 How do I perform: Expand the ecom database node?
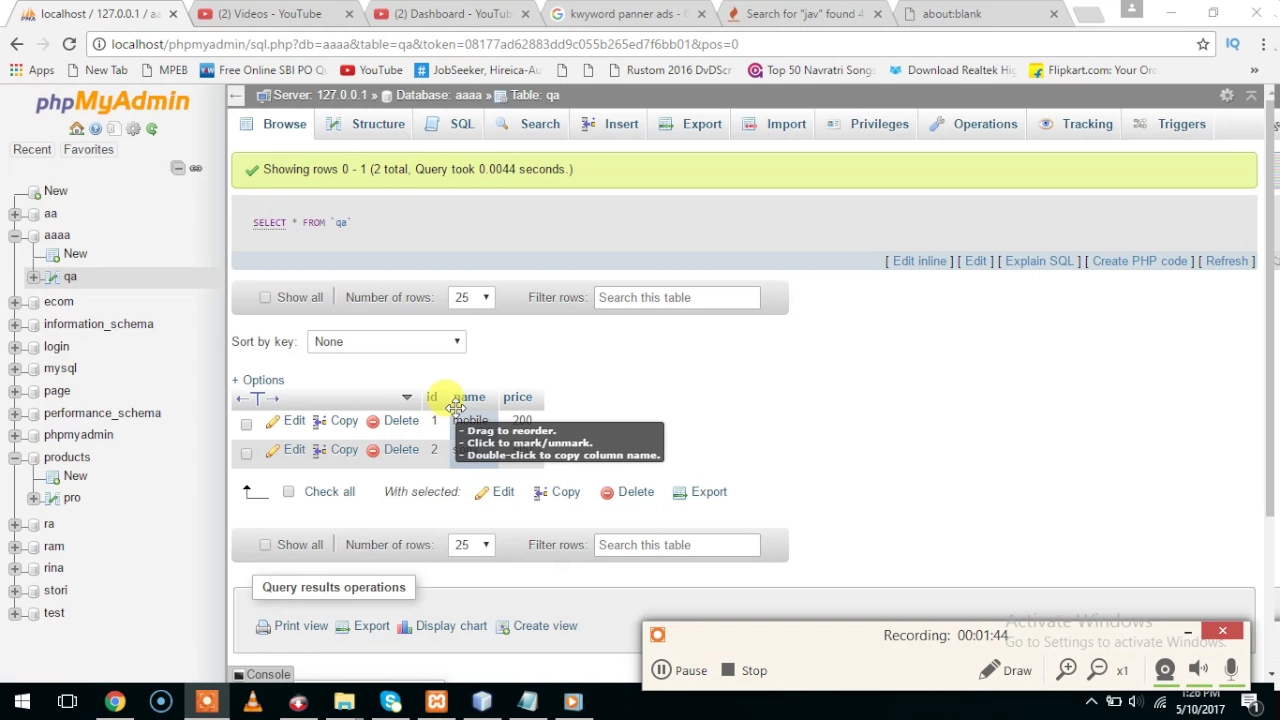(15, 302)
